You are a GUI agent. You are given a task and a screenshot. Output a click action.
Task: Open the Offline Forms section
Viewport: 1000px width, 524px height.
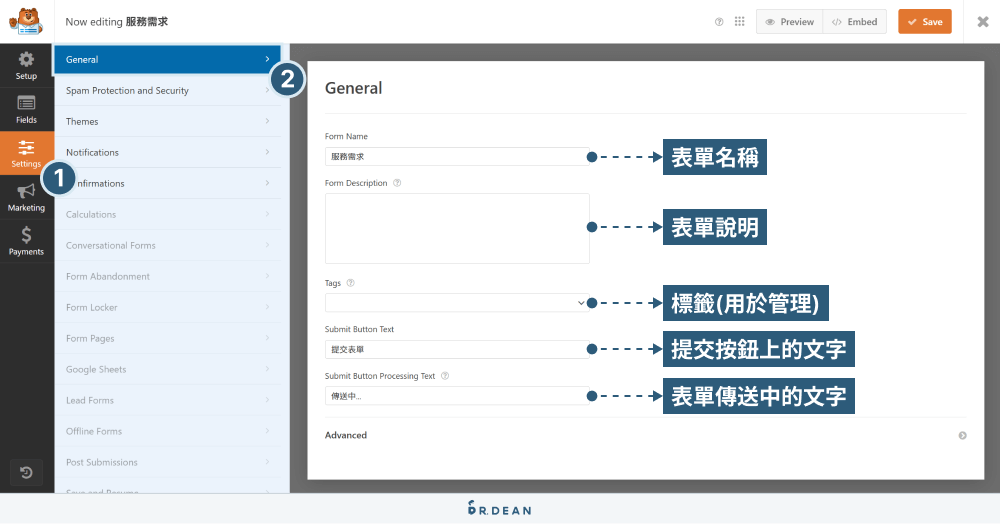tap(168, 432)
